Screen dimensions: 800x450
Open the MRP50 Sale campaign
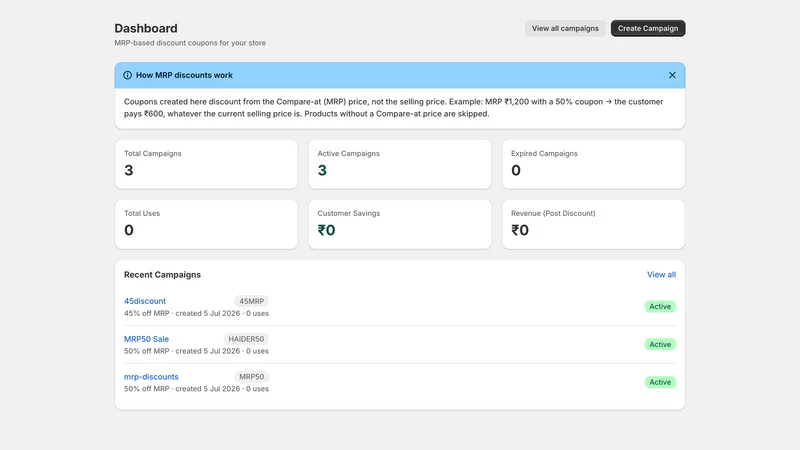(146, 339)
